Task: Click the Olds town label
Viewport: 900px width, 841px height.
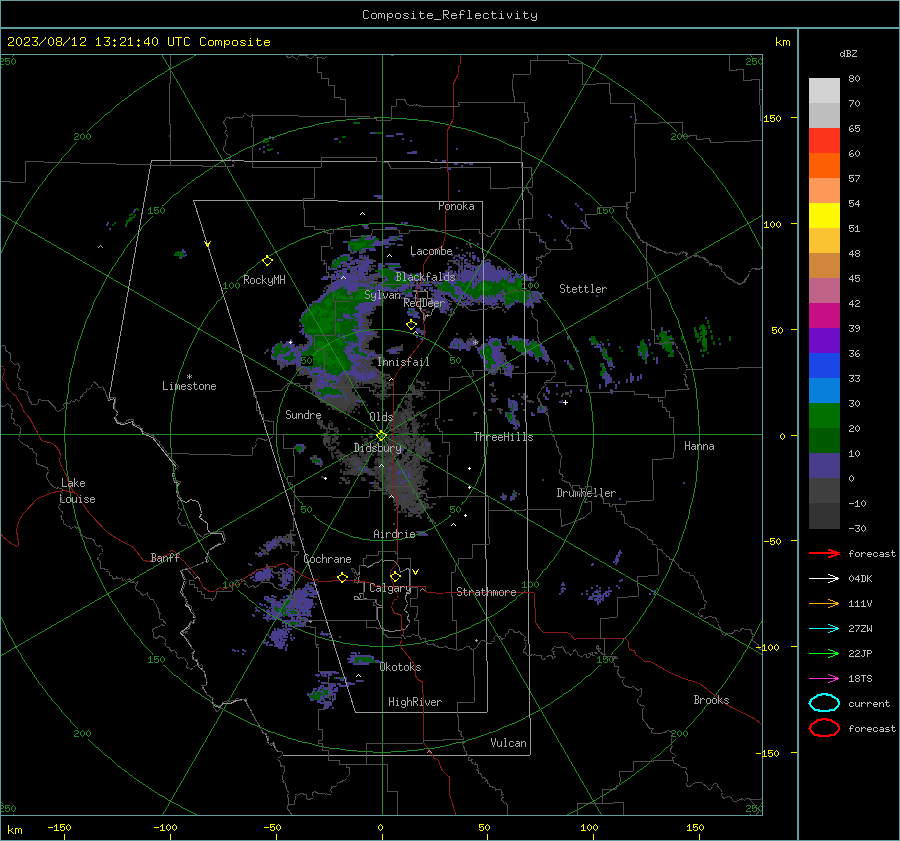Action: [x=381, y=417]
